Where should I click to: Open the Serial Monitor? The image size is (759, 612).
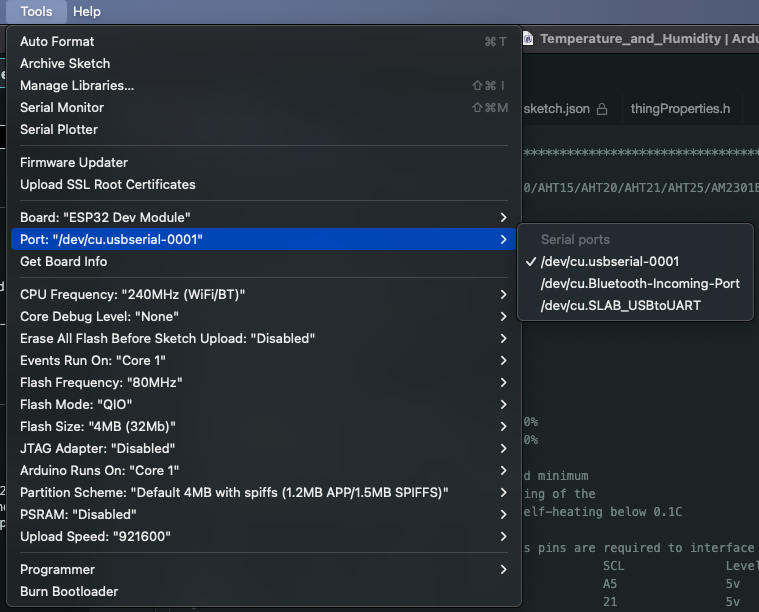[x=62, y=107]
